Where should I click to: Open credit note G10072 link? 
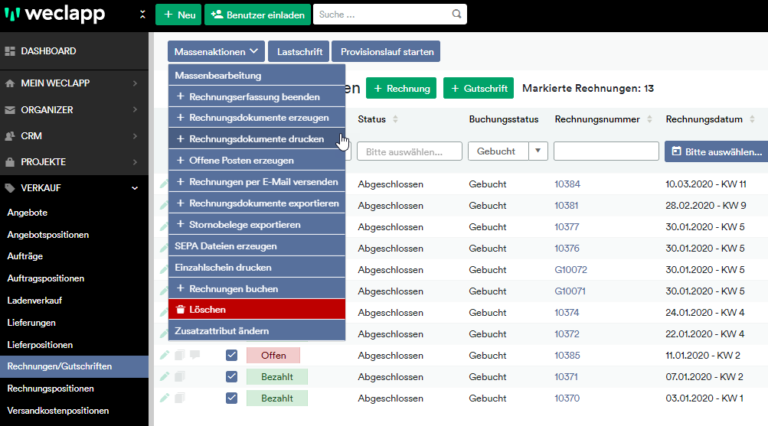click(x=571, y=270)
